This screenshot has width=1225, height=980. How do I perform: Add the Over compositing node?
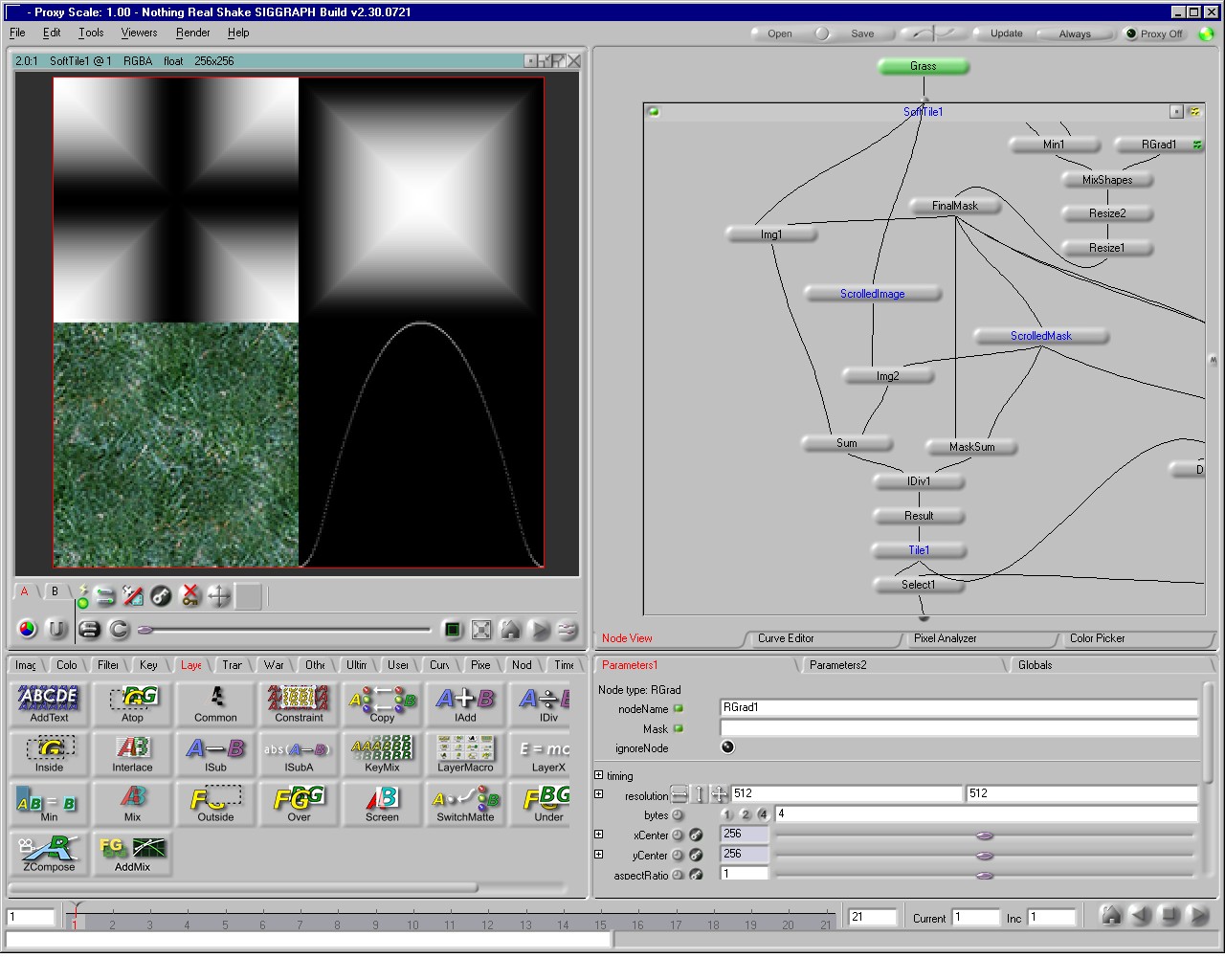click(x=299, y=803)
